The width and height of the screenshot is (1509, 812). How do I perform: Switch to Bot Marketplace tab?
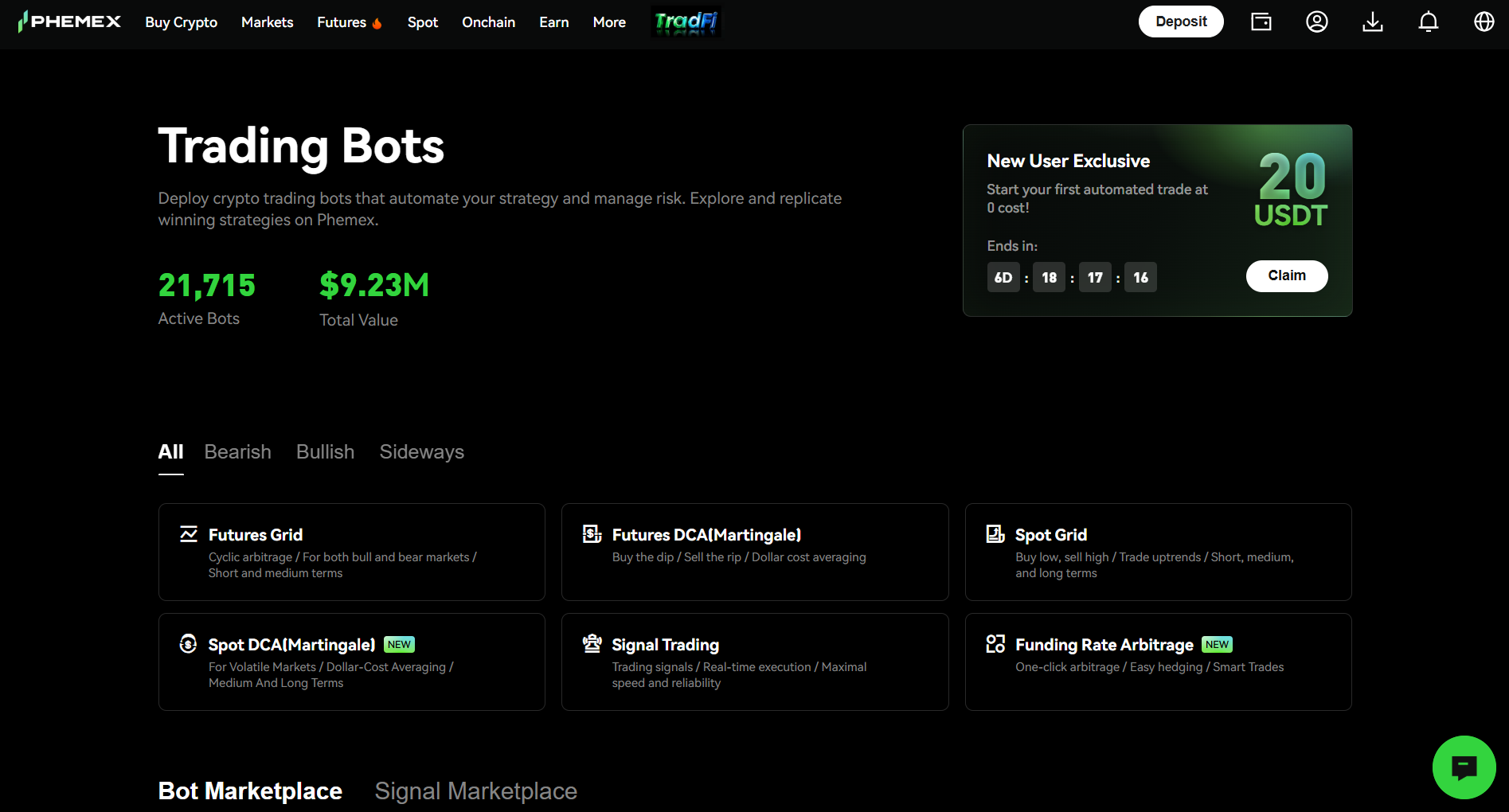[x=250, y=791]
